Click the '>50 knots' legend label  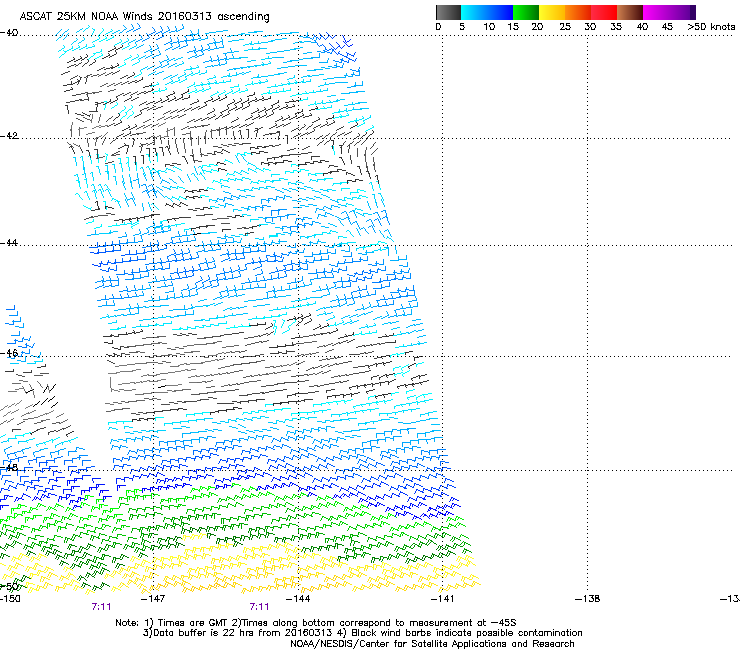click(711, 27)
